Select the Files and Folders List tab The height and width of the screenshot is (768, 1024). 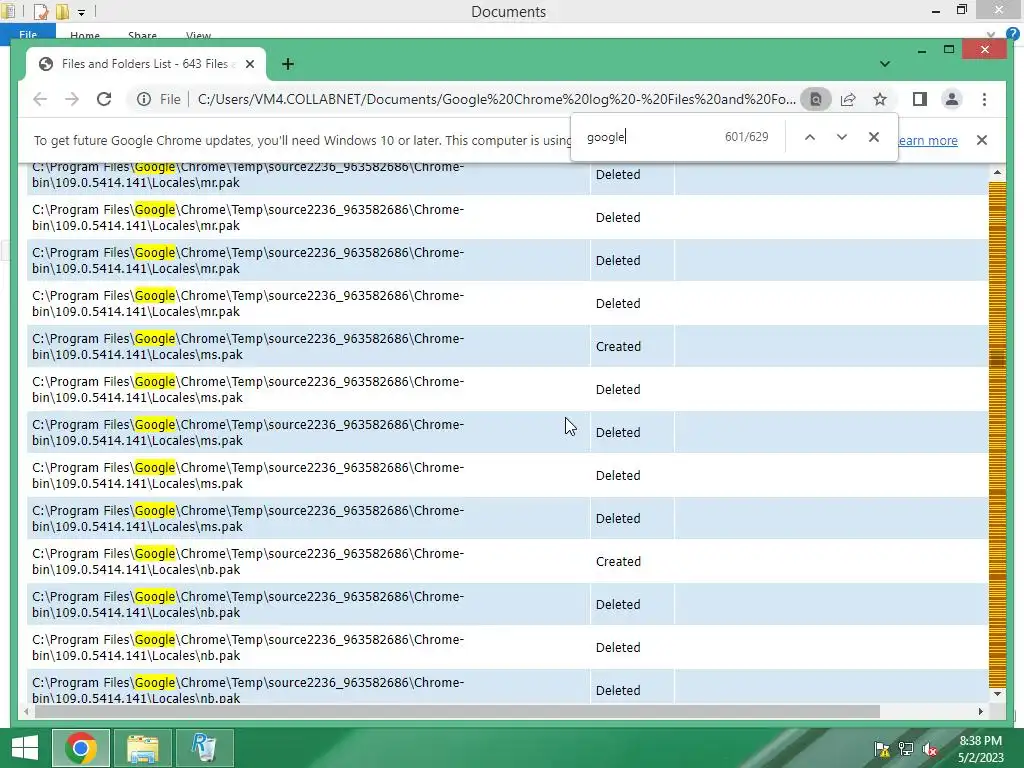tap(145, 64)
